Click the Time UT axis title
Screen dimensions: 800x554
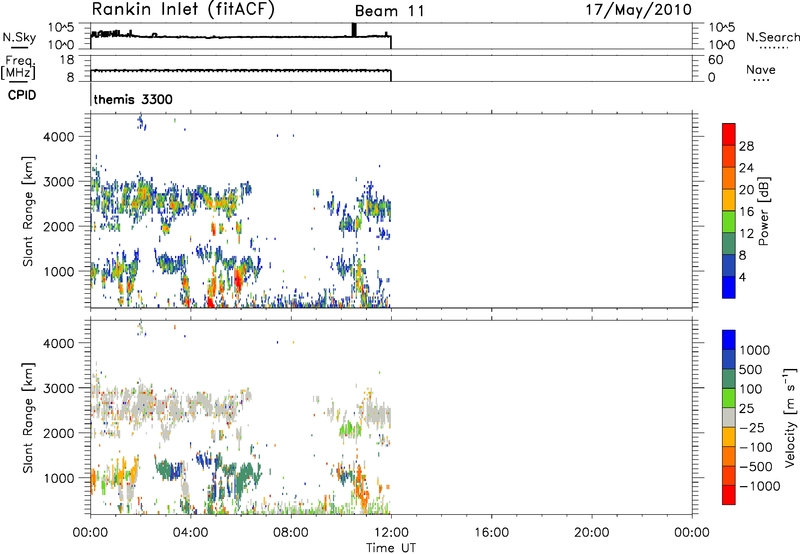[x=391, y=547]
